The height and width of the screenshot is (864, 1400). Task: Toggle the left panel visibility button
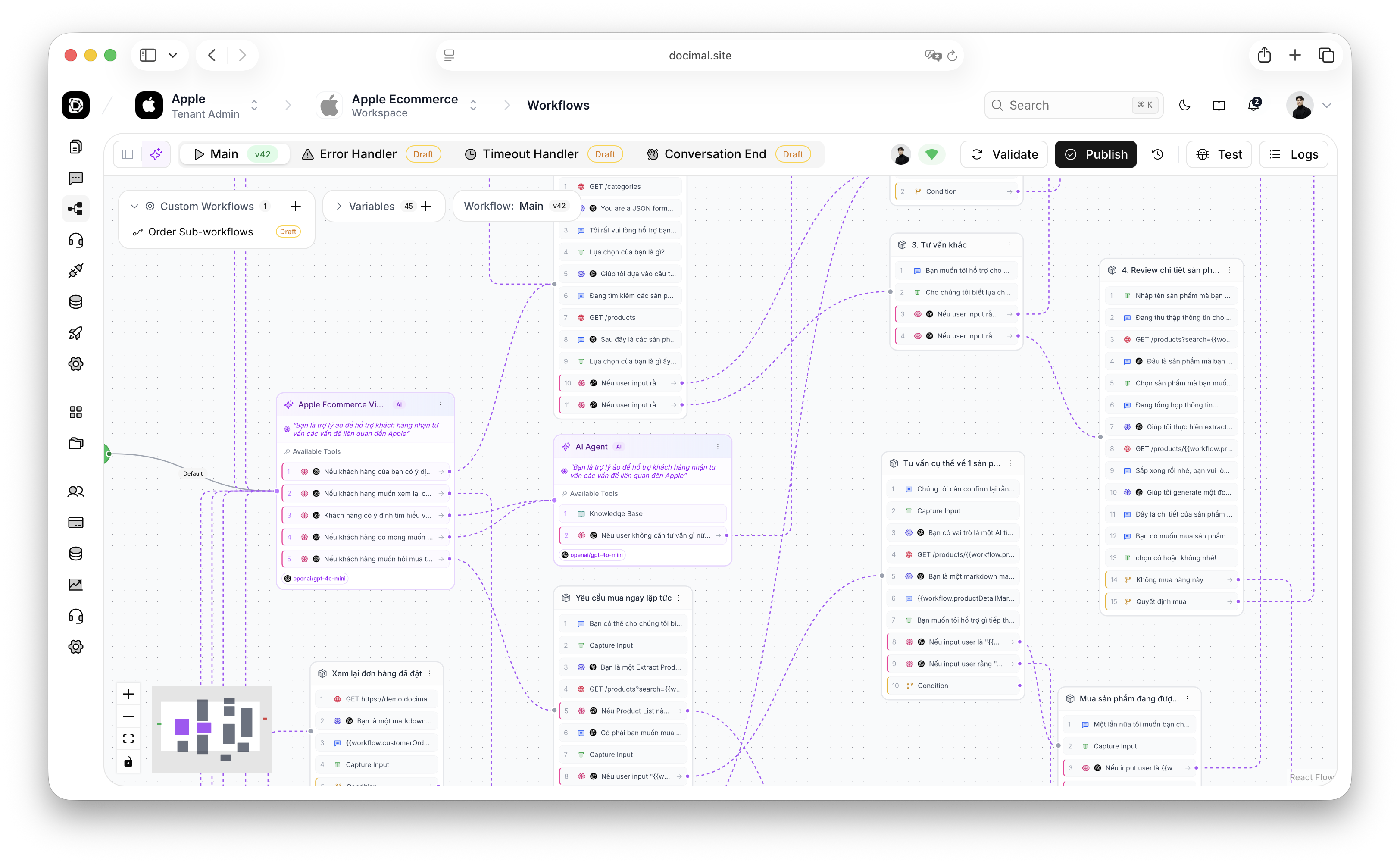pos(128,154)
